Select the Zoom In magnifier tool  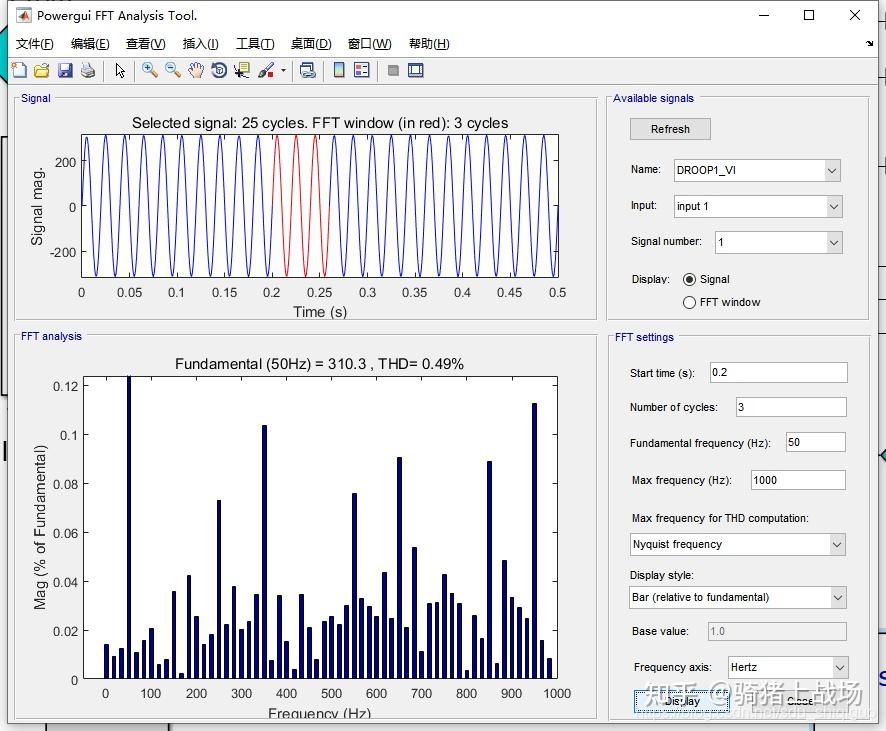[149, 70]
